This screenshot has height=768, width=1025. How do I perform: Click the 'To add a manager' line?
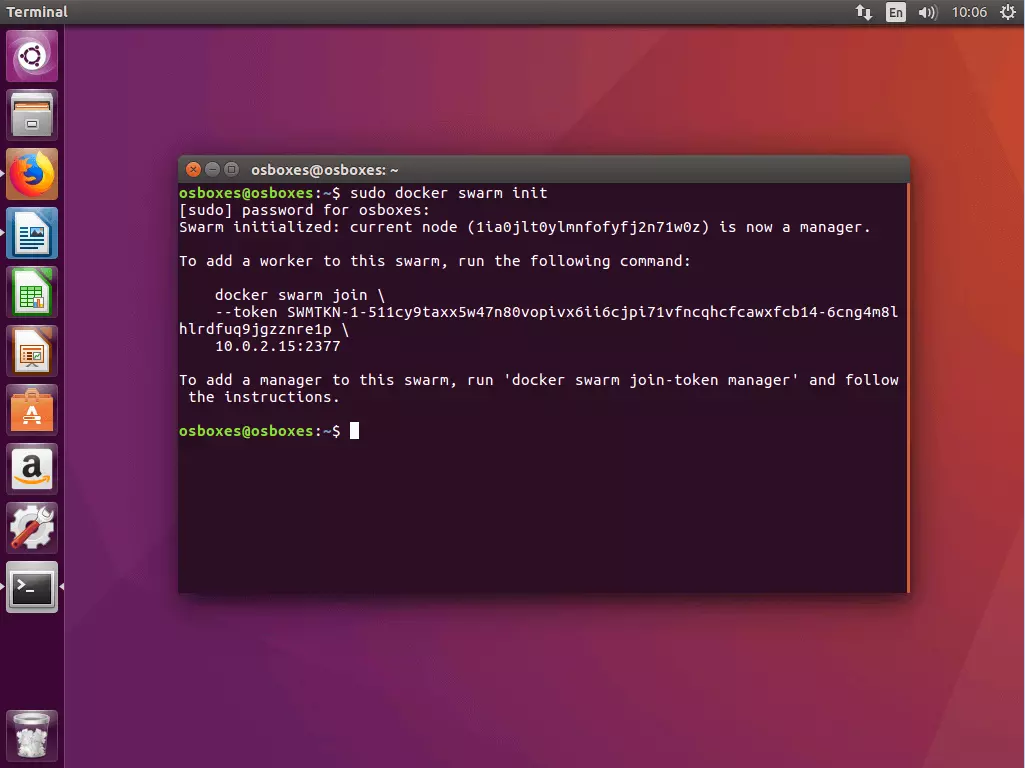[539, 380]
